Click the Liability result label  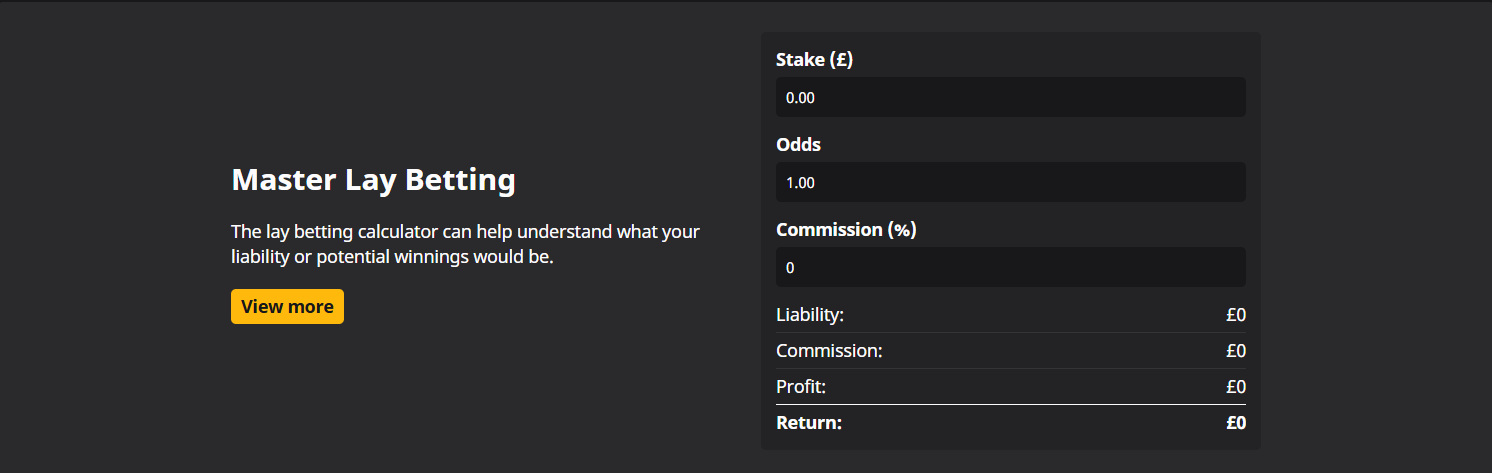click(x=810, y=315)
